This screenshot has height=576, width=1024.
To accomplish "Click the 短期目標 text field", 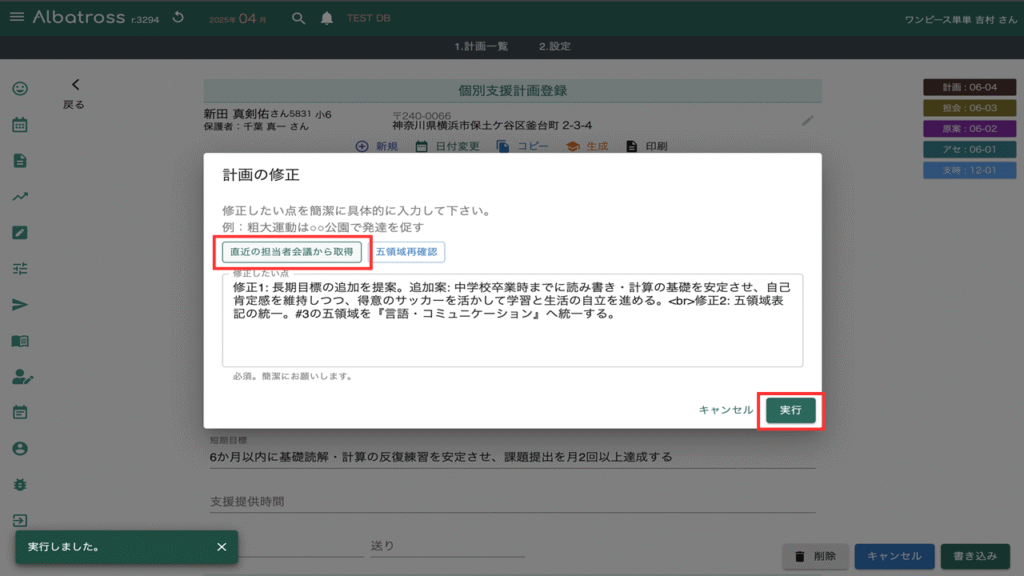I will (x=512, y=456).
